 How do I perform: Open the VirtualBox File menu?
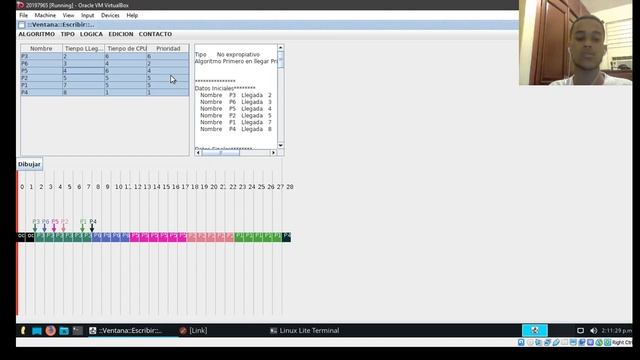pos(24,16)
